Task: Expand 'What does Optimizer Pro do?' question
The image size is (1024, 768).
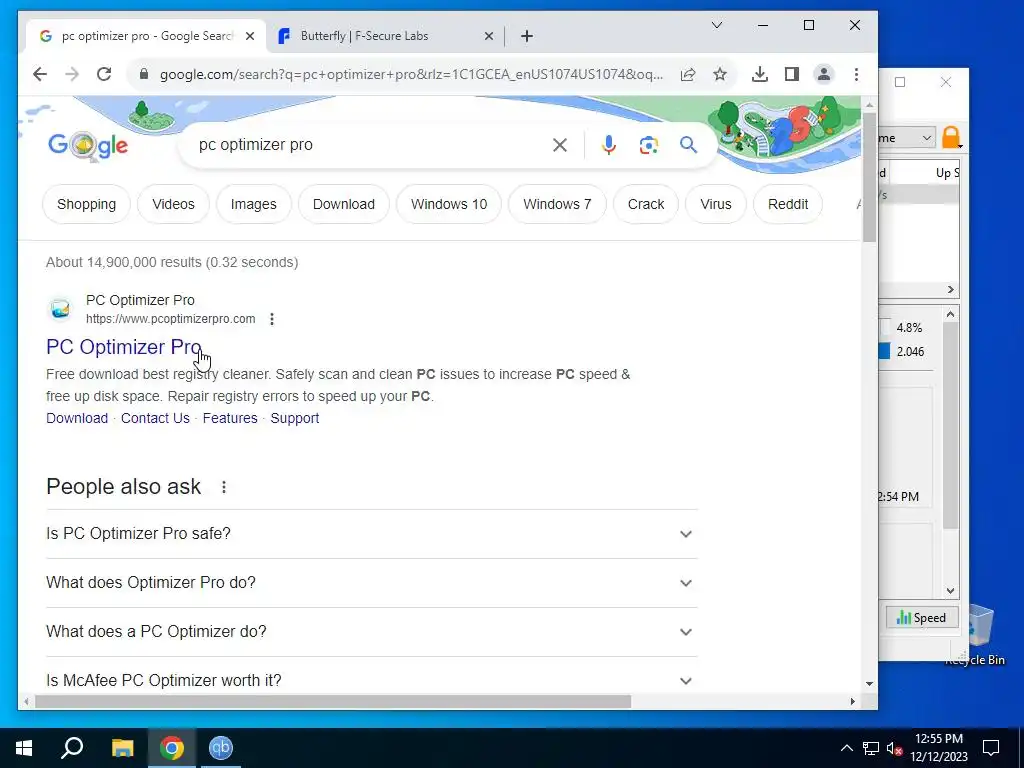Action: 372,583
